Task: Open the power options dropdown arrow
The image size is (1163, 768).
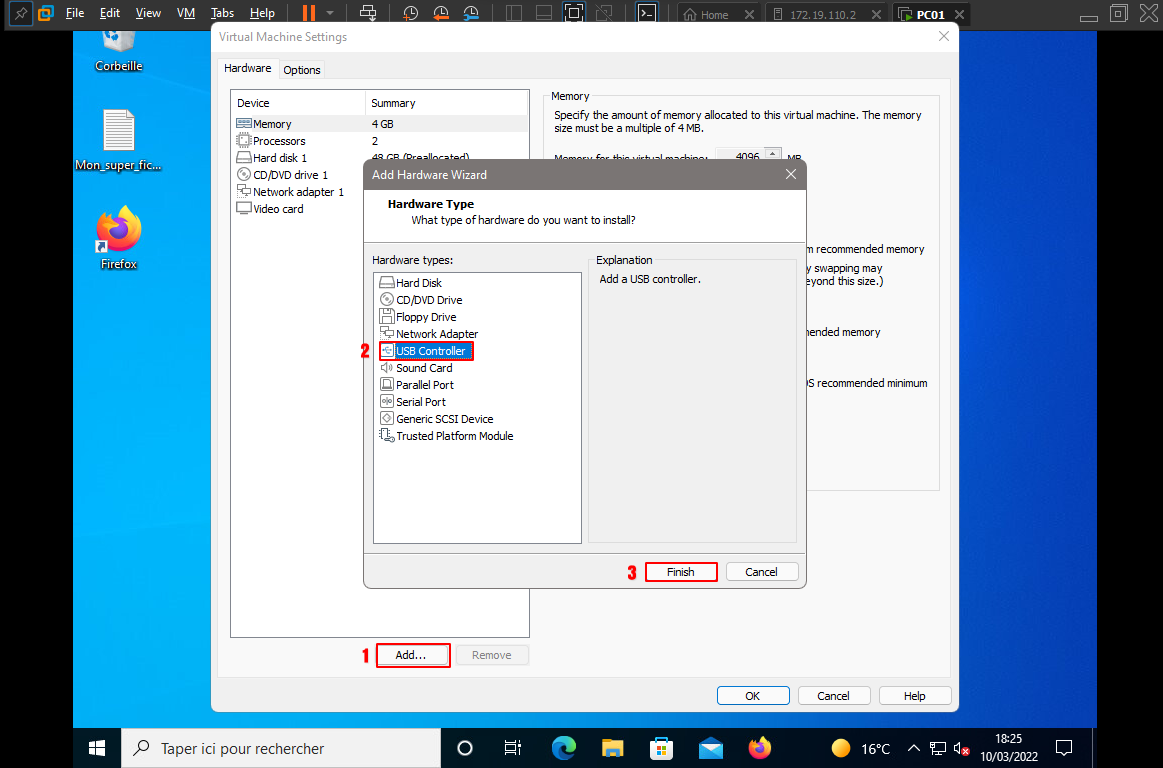Action: (x=330, y=14)
